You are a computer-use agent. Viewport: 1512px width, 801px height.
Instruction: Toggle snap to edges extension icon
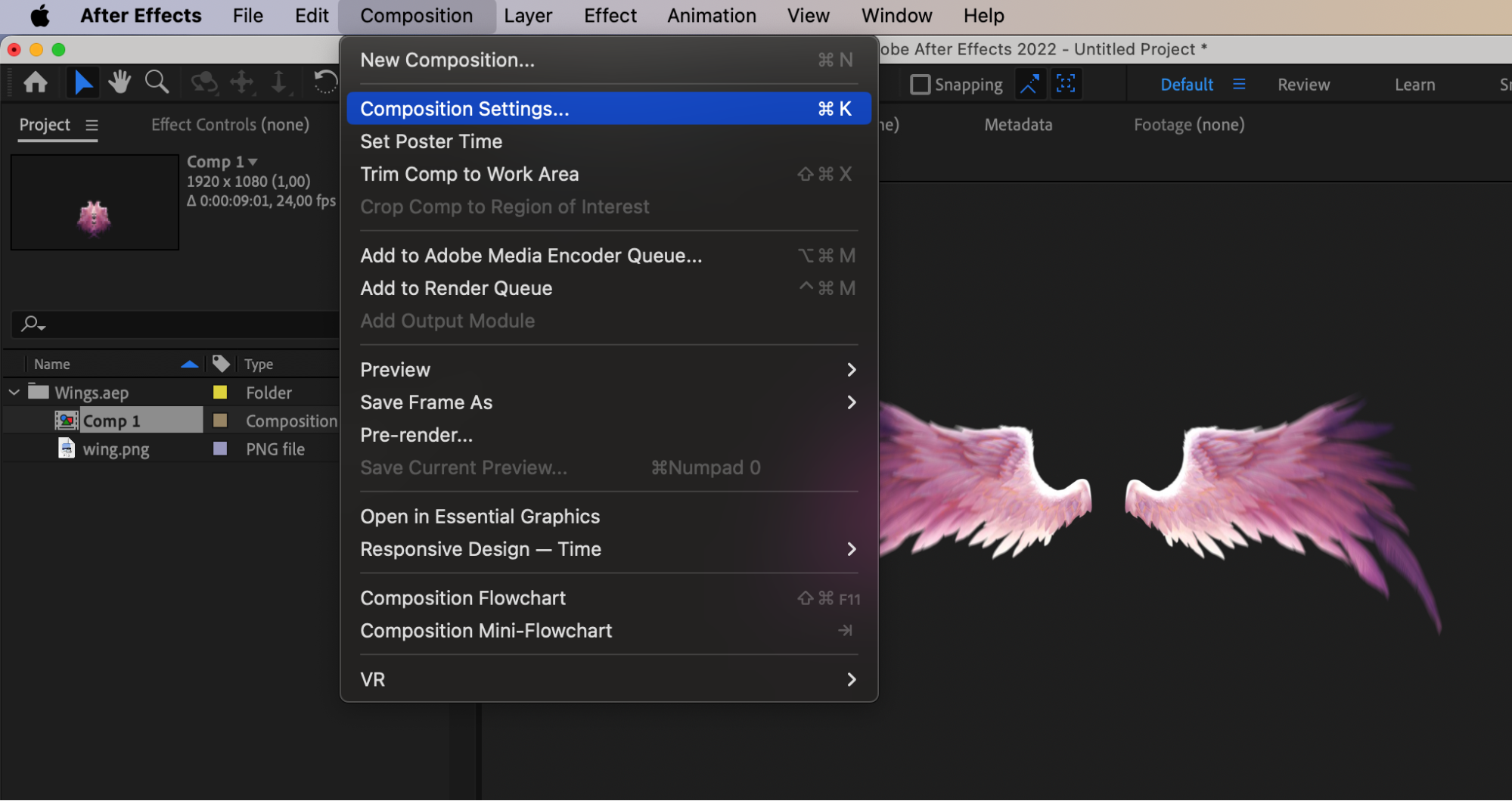click(1029, 84)
